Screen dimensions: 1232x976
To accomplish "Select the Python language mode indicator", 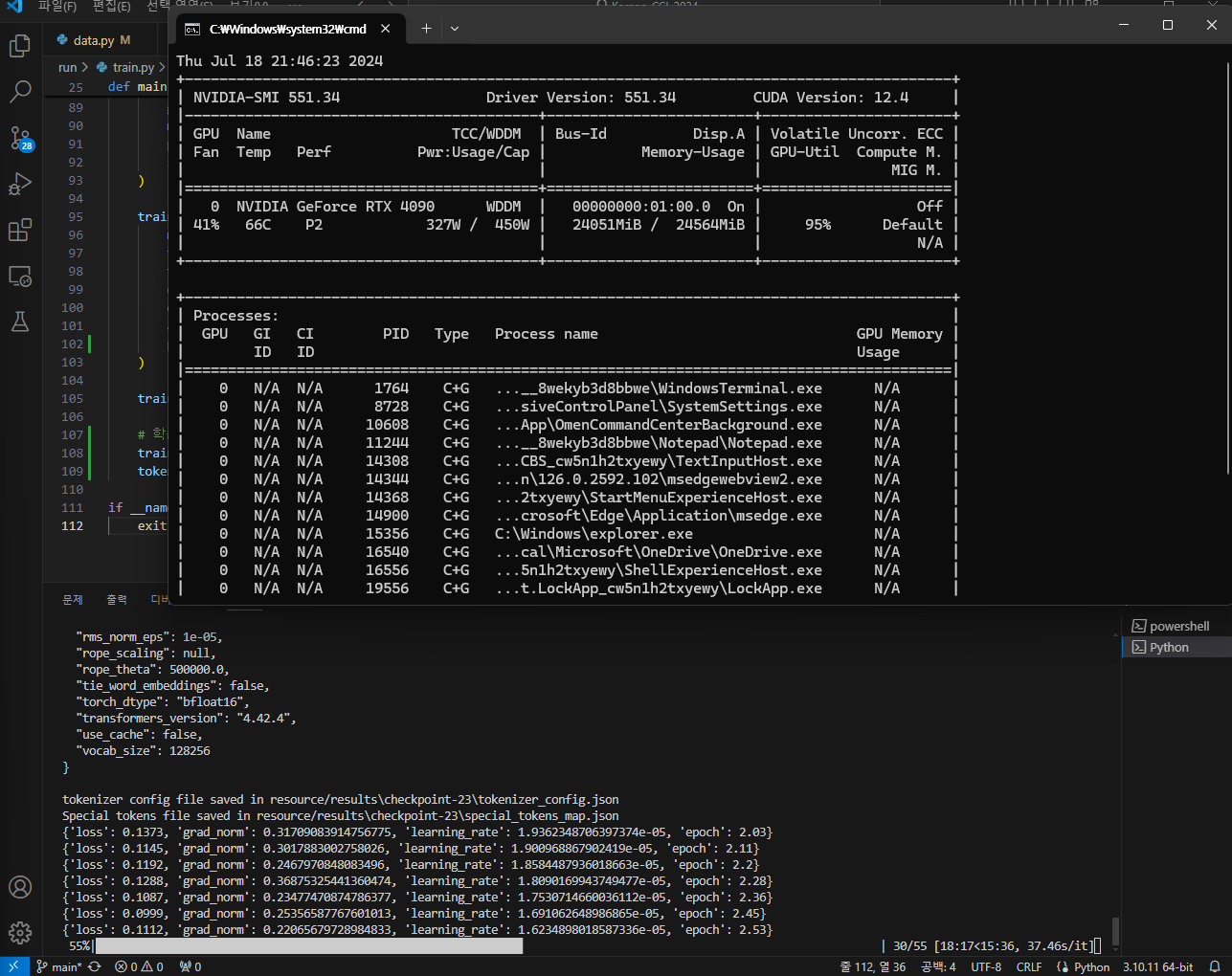I will [1084, 966].
